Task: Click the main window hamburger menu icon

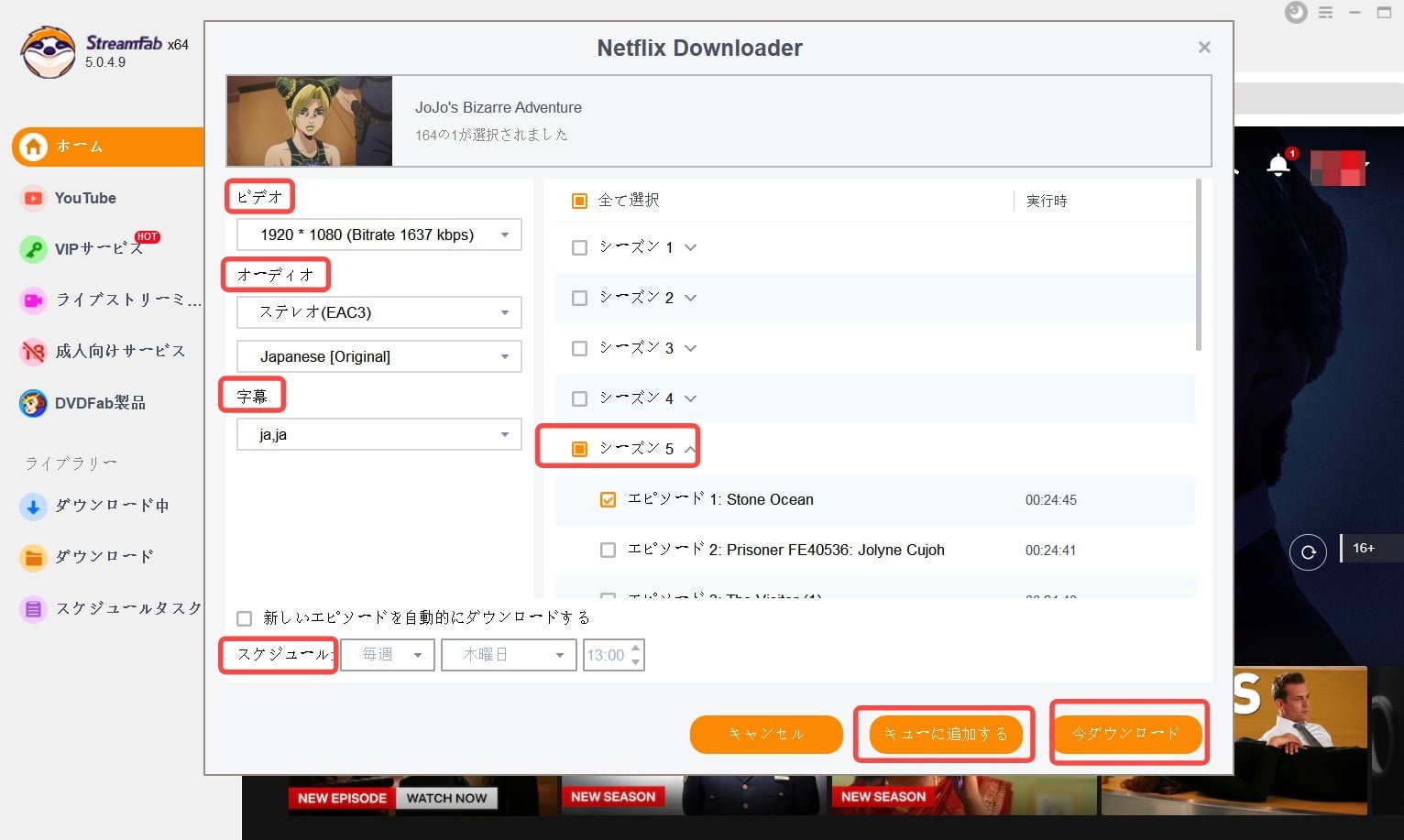Action: tap(1325, 13)
